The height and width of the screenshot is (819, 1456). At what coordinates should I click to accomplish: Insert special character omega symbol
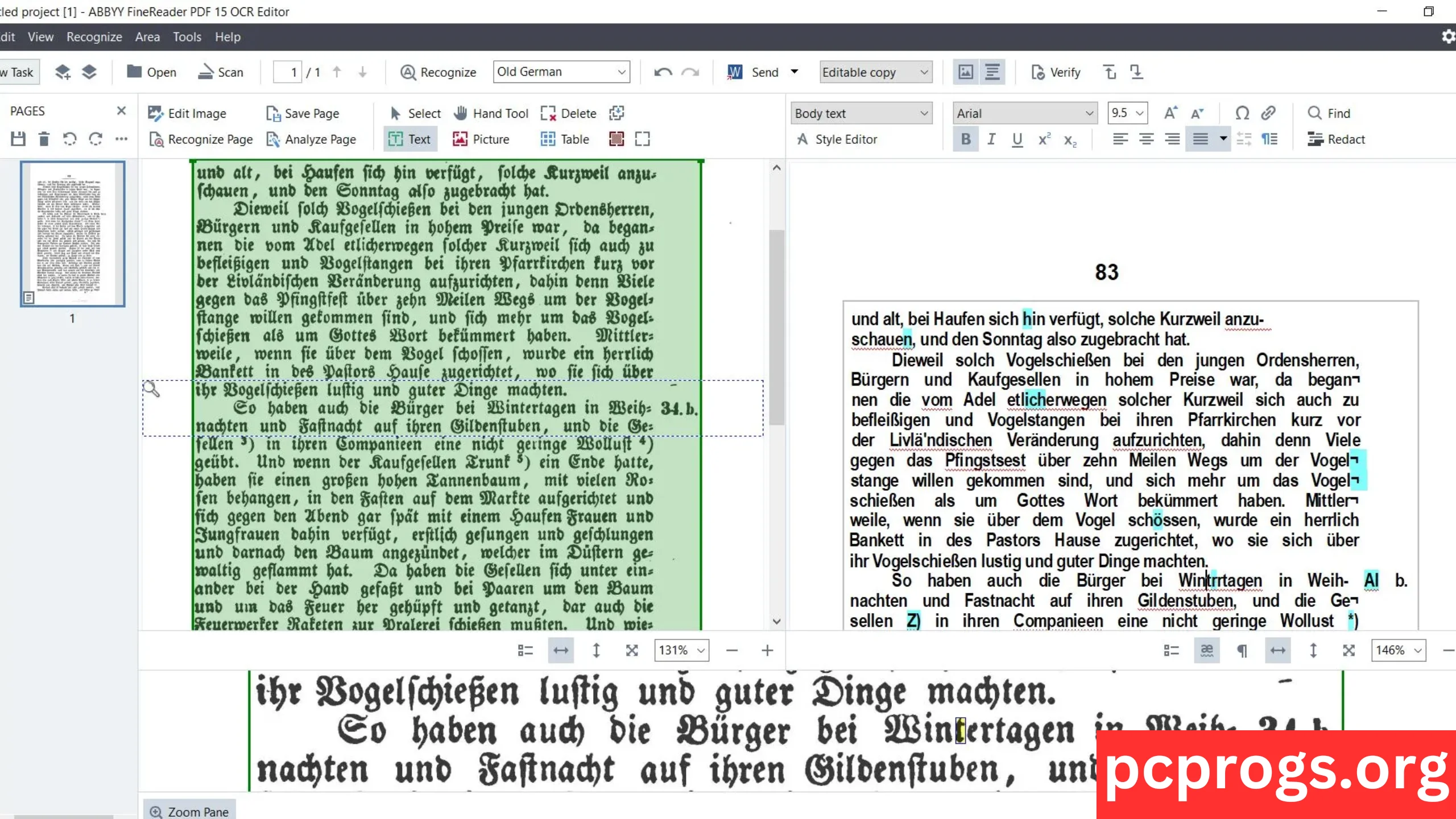click(1242, 113)
